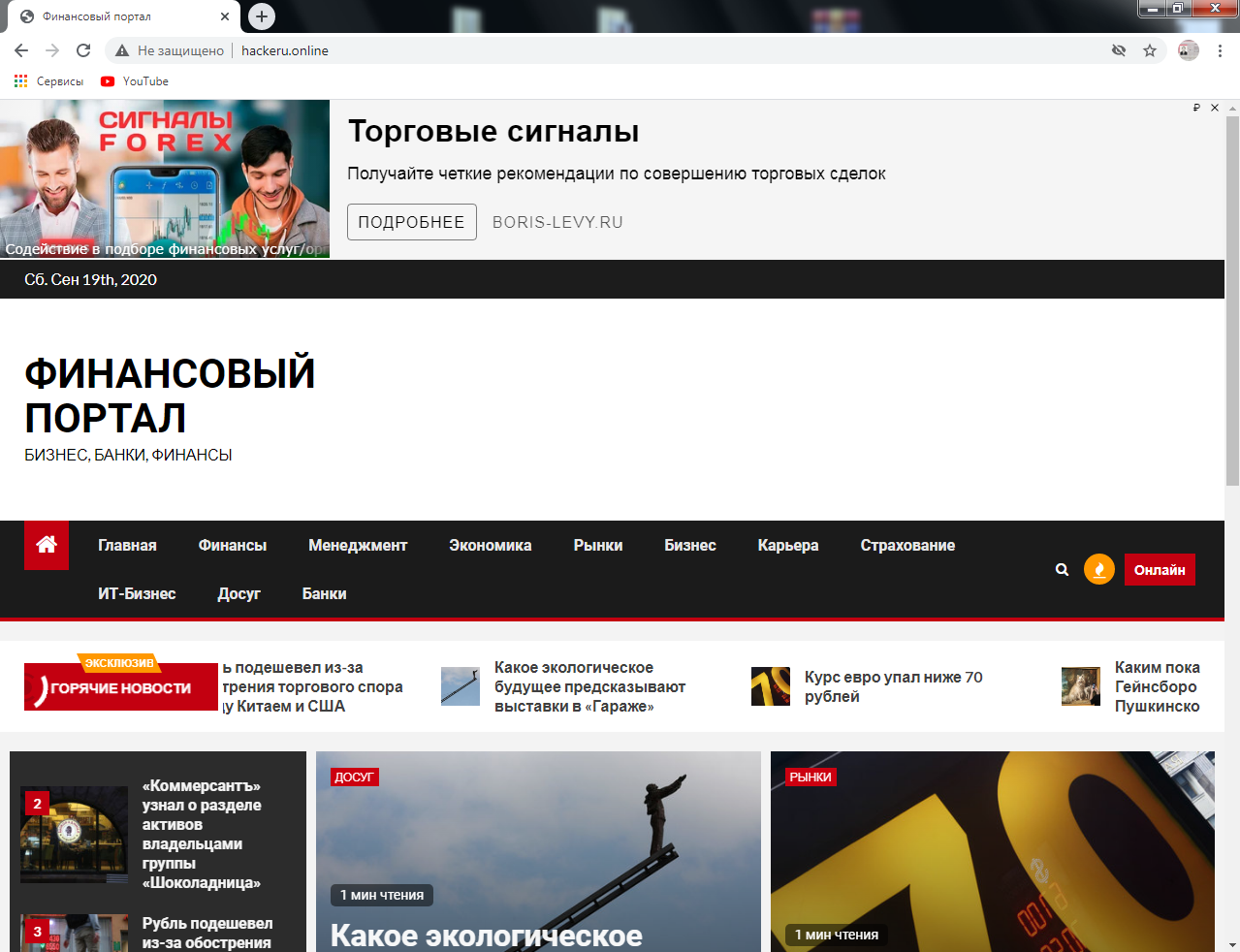Open the Рубль подешевел sidebar article

(207, 933)
